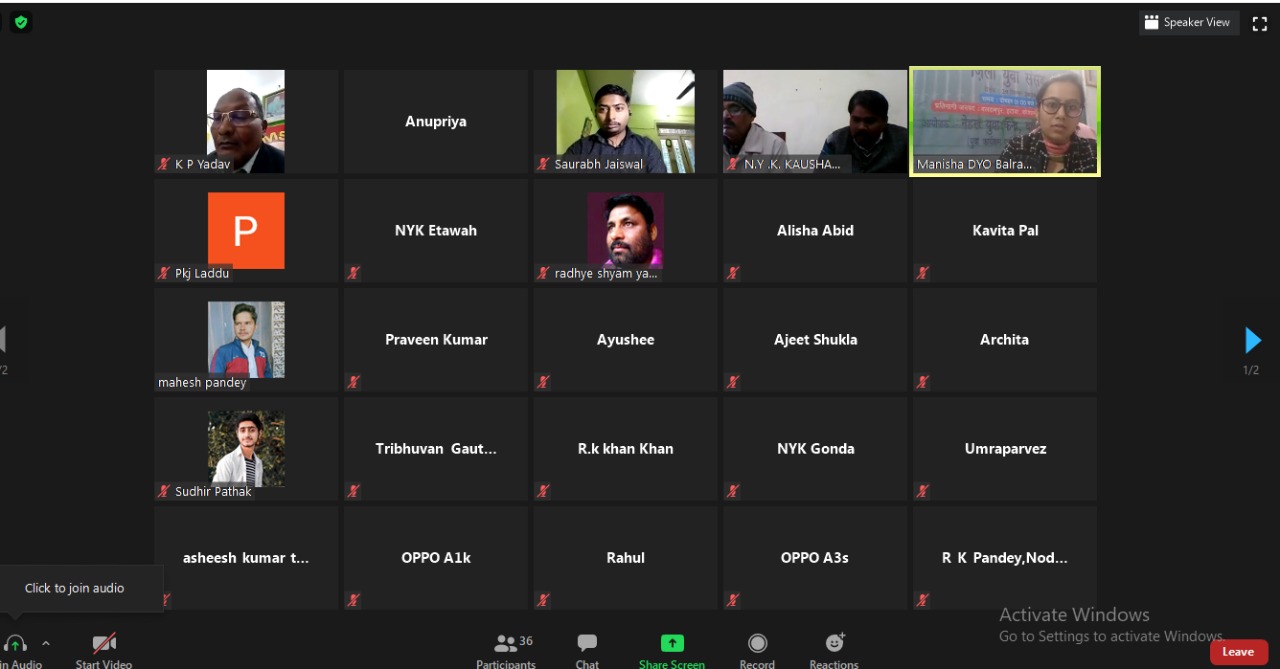The height and width of the screenshot is (669, 1280).
Task: Leave the meeting
Action: point(1238,652)
